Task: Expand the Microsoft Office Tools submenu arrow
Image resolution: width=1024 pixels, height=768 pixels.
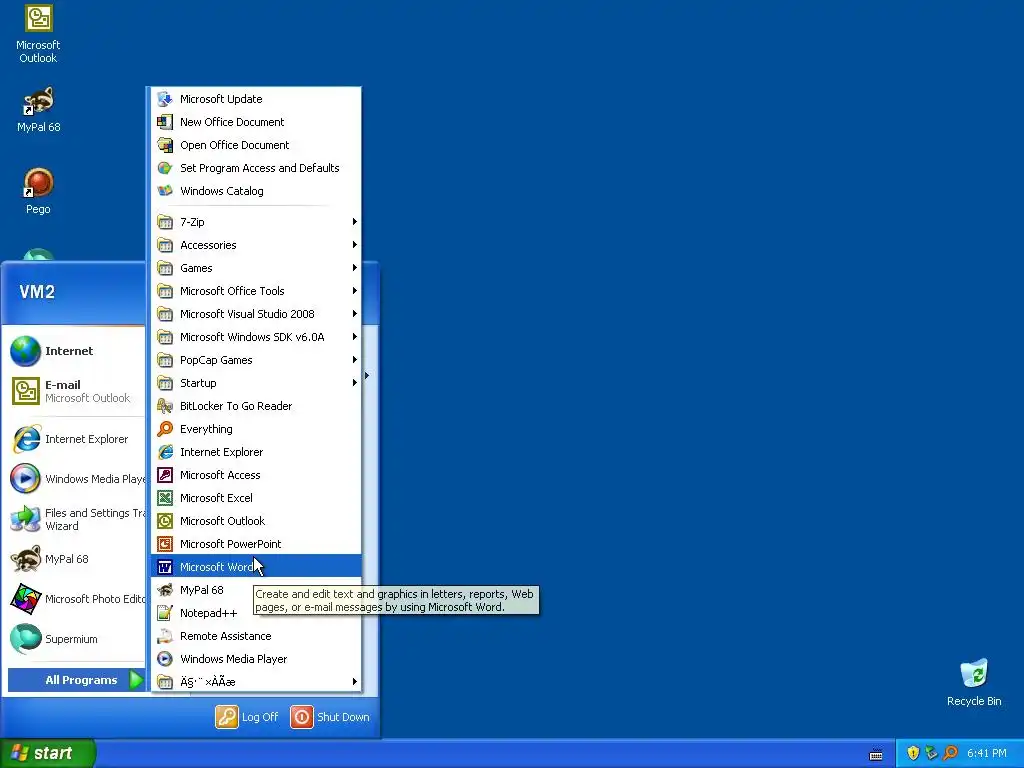Action: 355,291
